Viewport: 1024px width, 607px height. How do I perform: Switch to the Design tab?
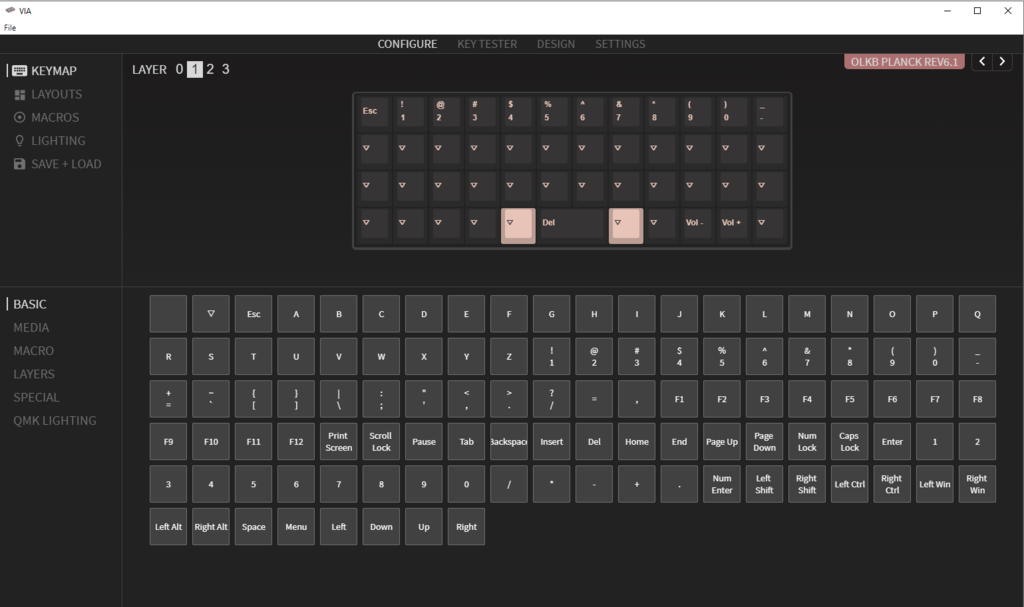click(x=556, y=44)
